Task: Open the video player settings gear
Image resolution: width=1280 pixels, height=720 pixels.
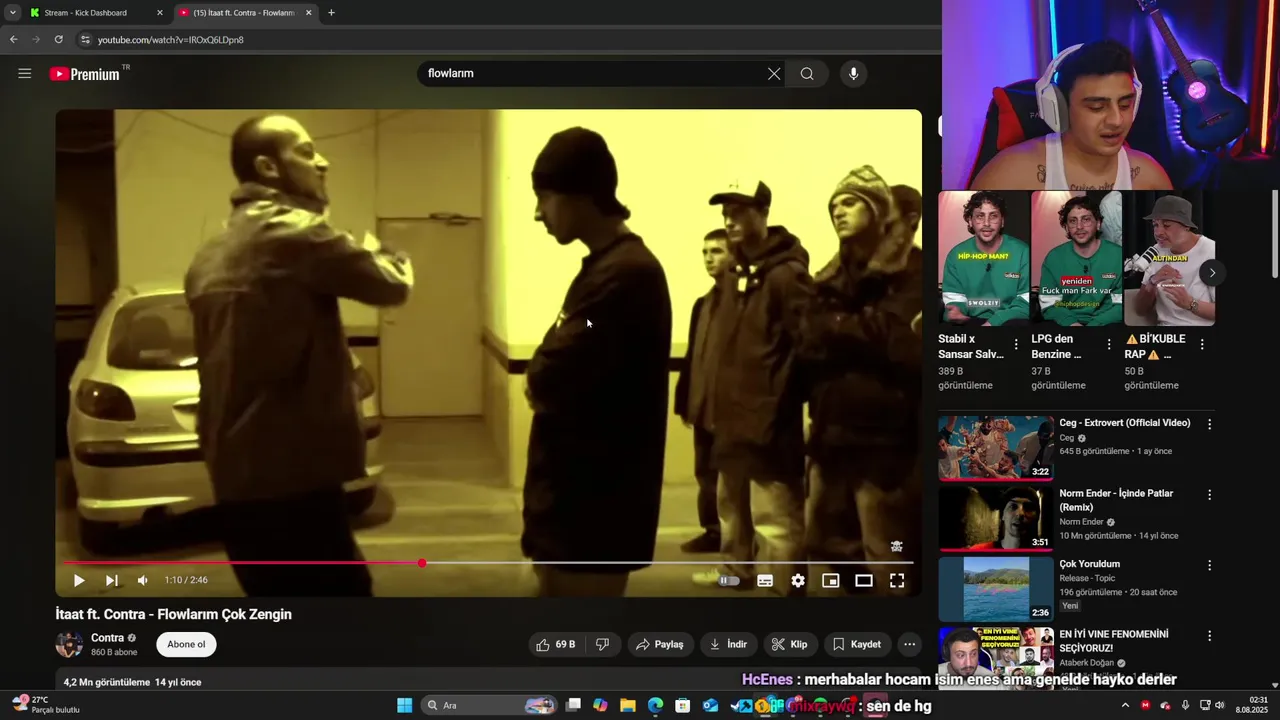Action: coord(798,580)
